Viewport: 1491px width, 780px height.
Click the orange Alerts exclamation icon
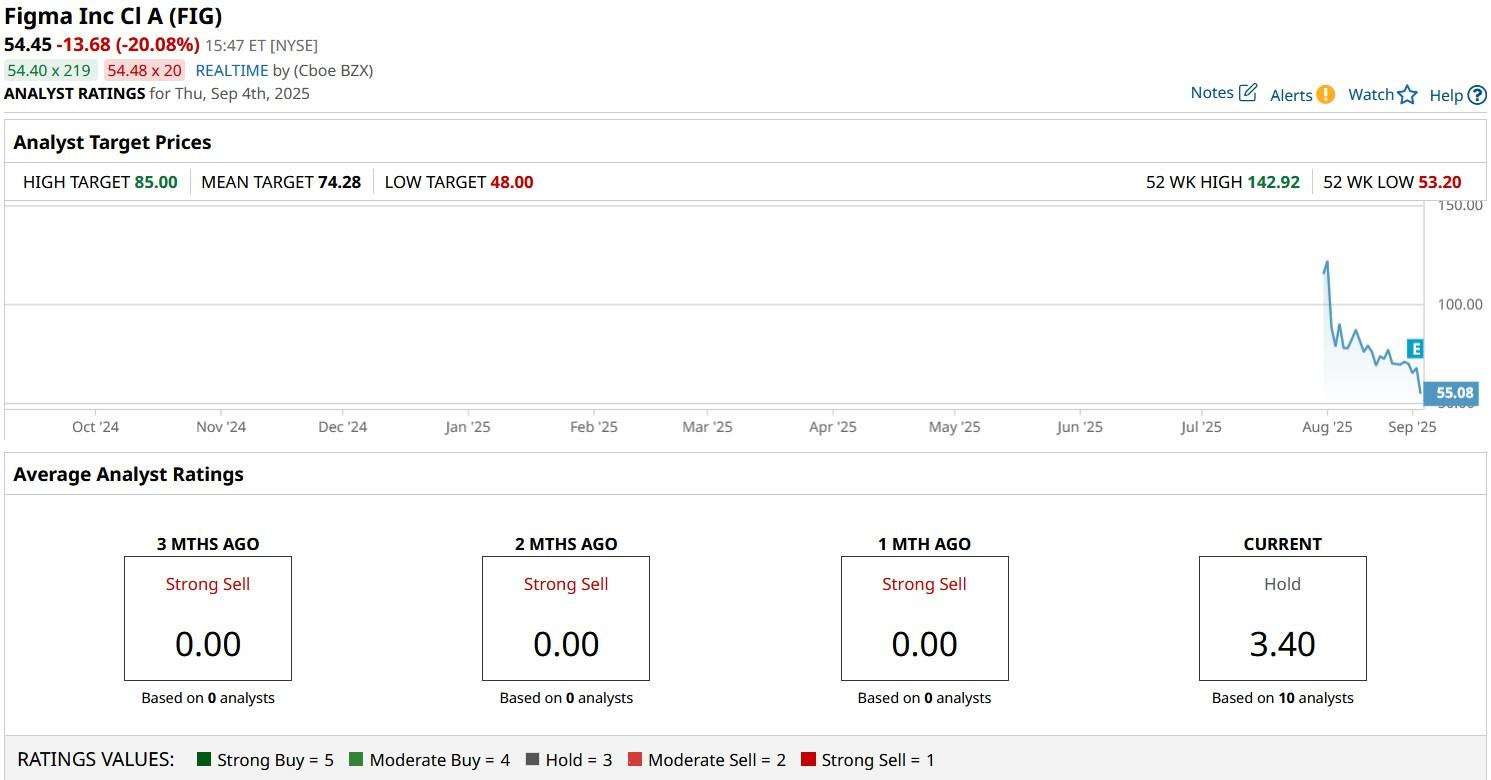click(1326, 95)
